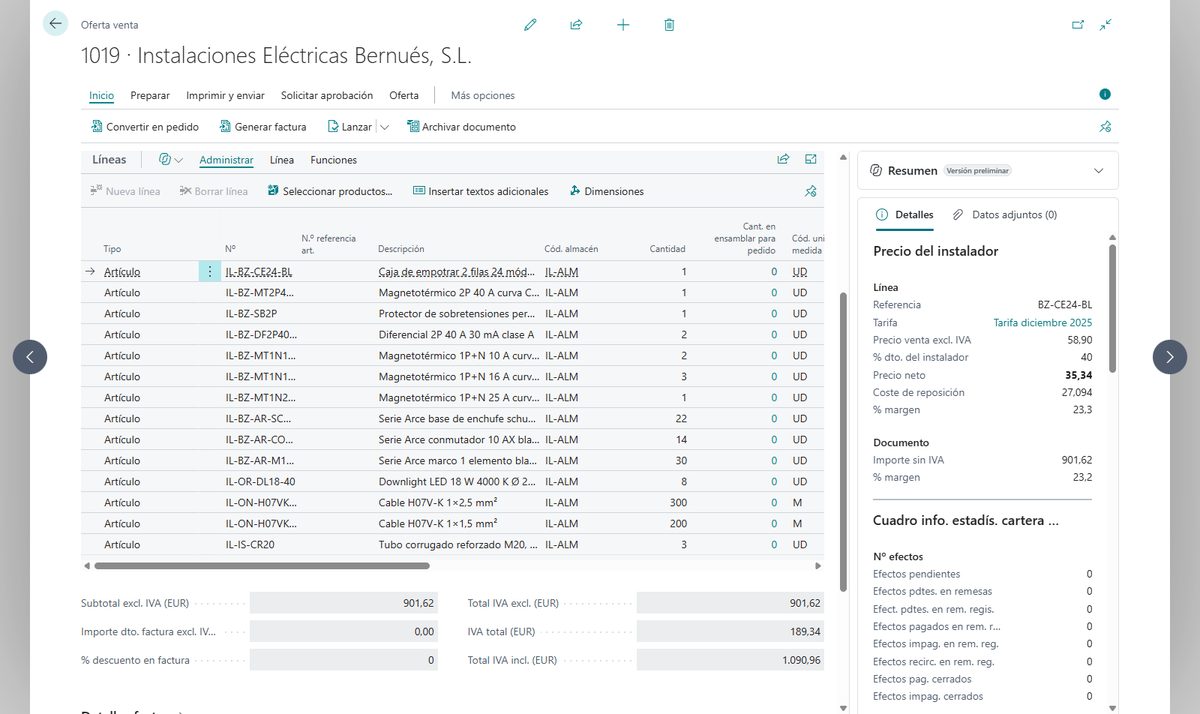Click Convertir en pedido
The image size is (1200, 714).
tap(144, 127)
